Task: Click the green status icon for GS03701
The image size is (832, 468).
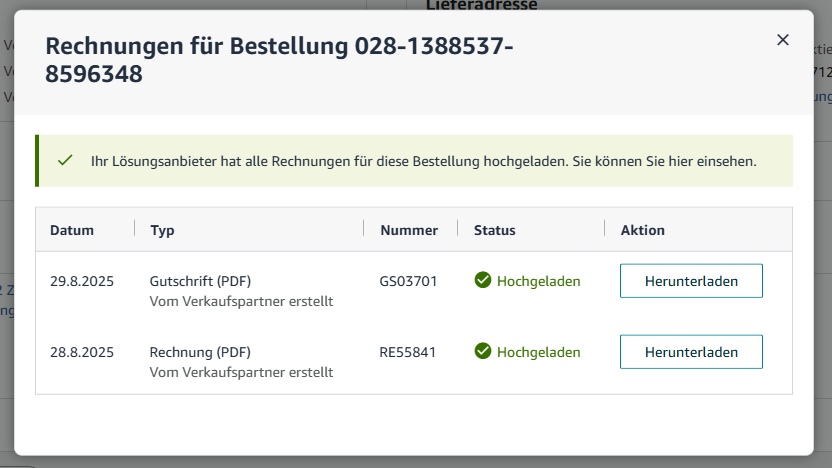Action: (483, 281)
